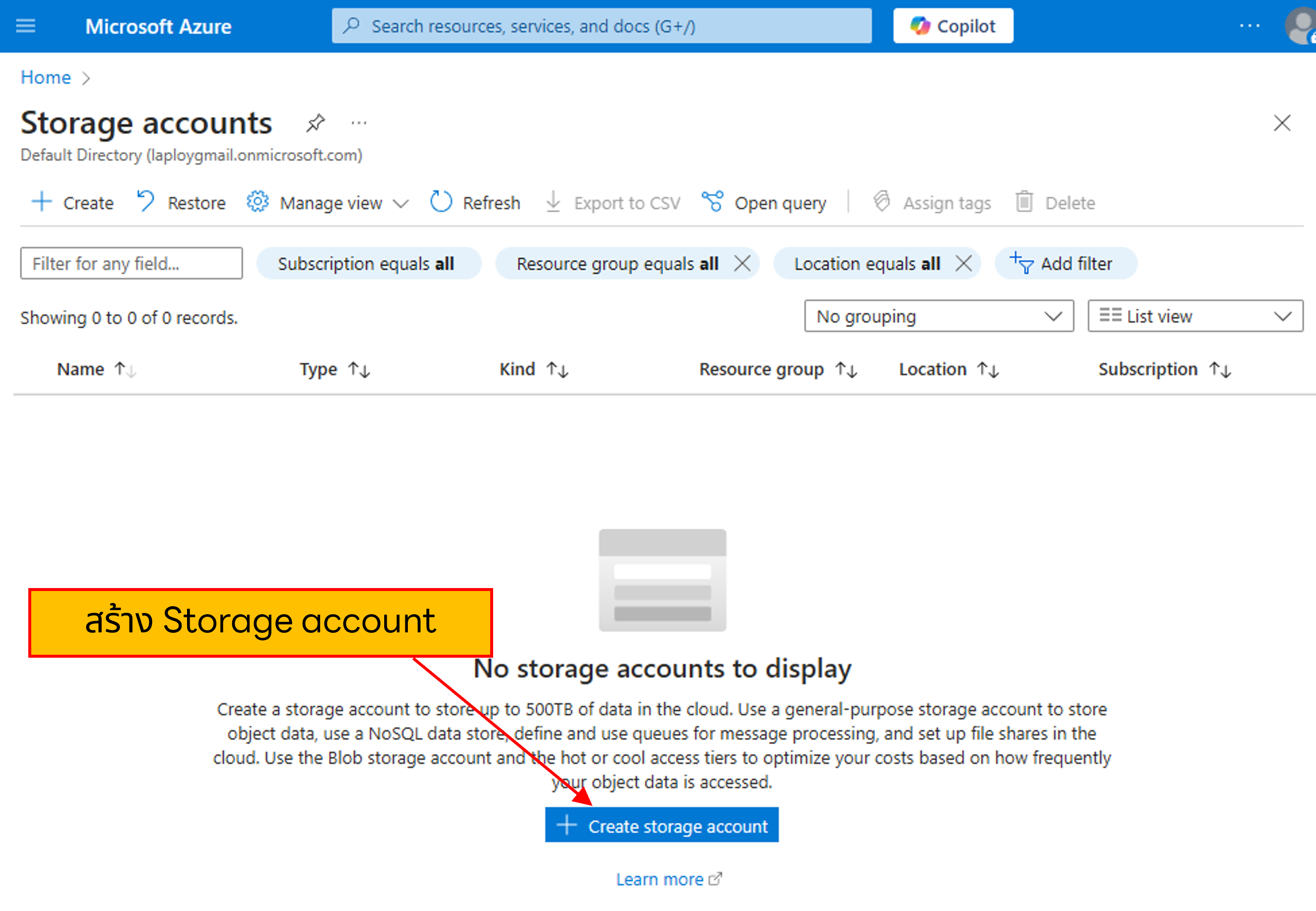Launch Copilot from the top bar
This screenshot has width=1316, height=911.
[x=952, y=25]
